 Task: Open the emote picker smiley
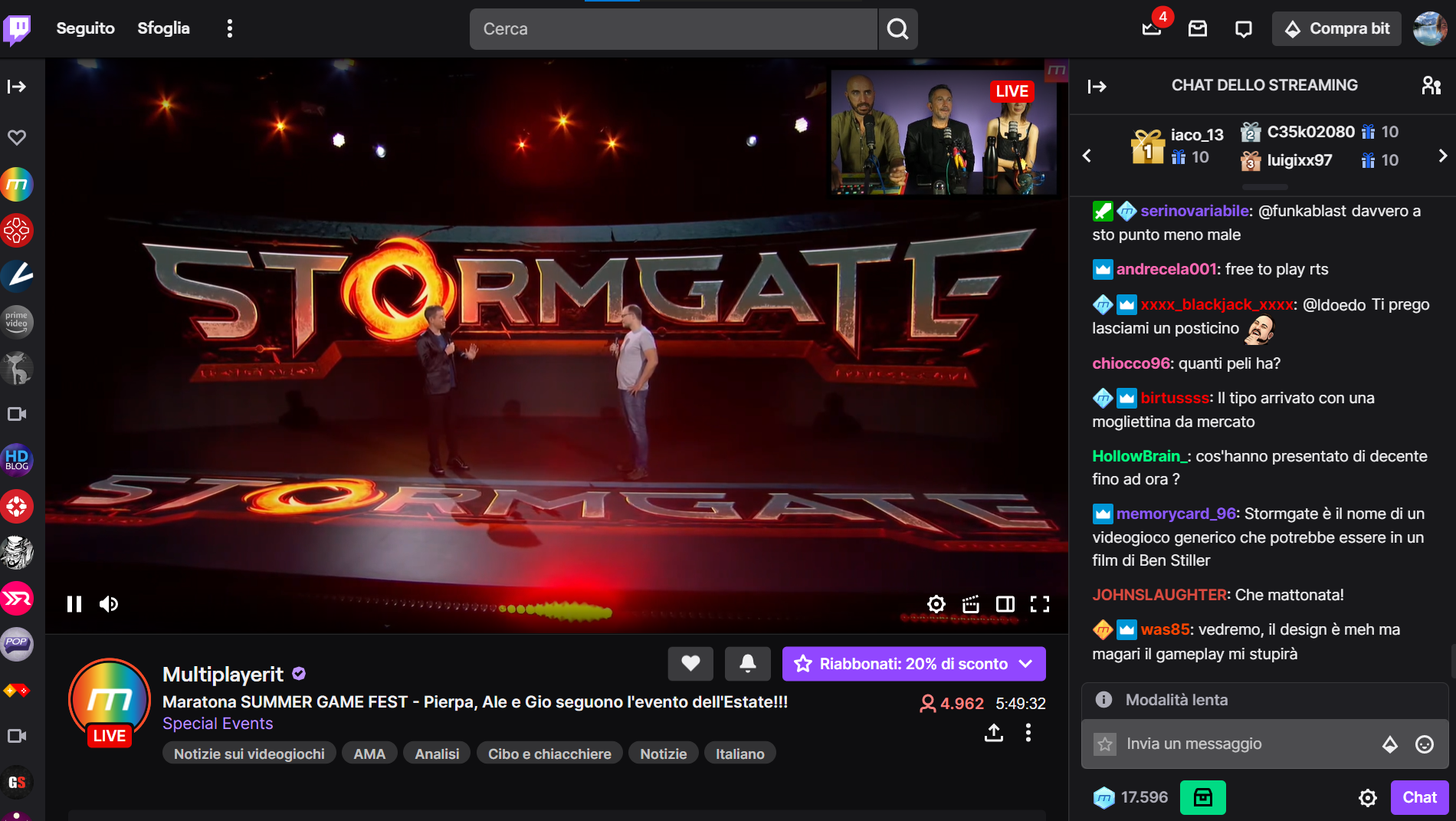pos(1425,744)
